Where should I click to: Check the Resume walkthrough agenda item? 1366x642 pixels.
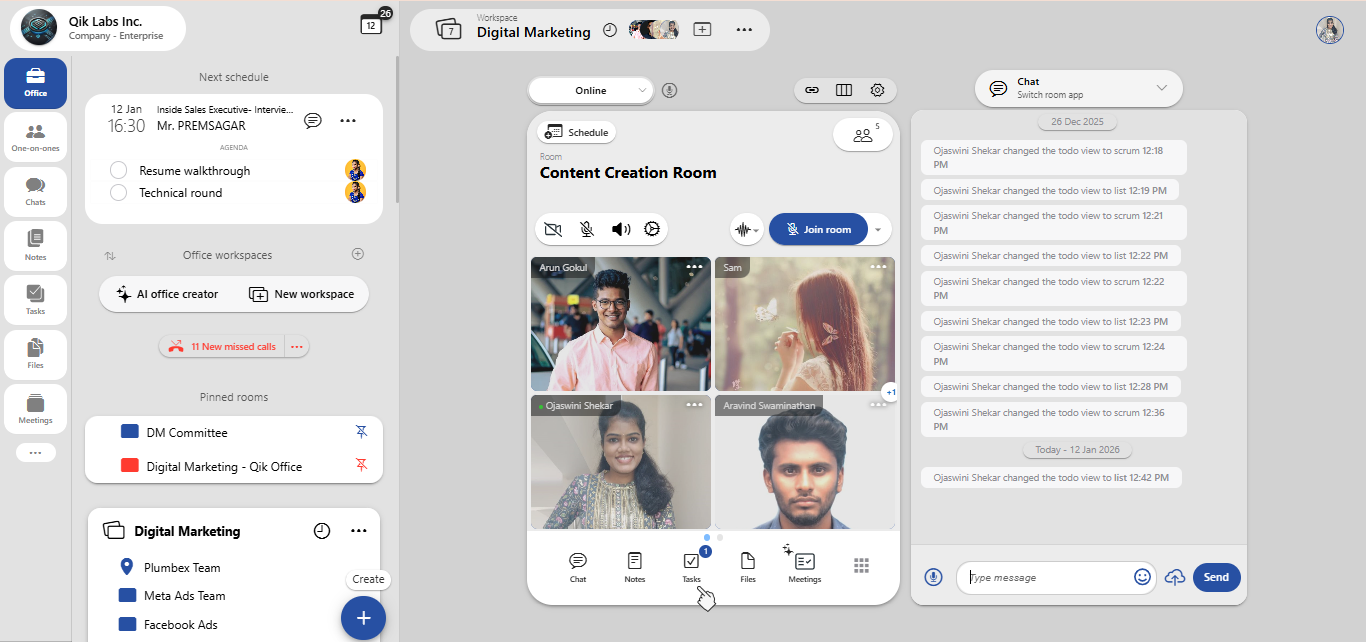[x=118, y=170]
